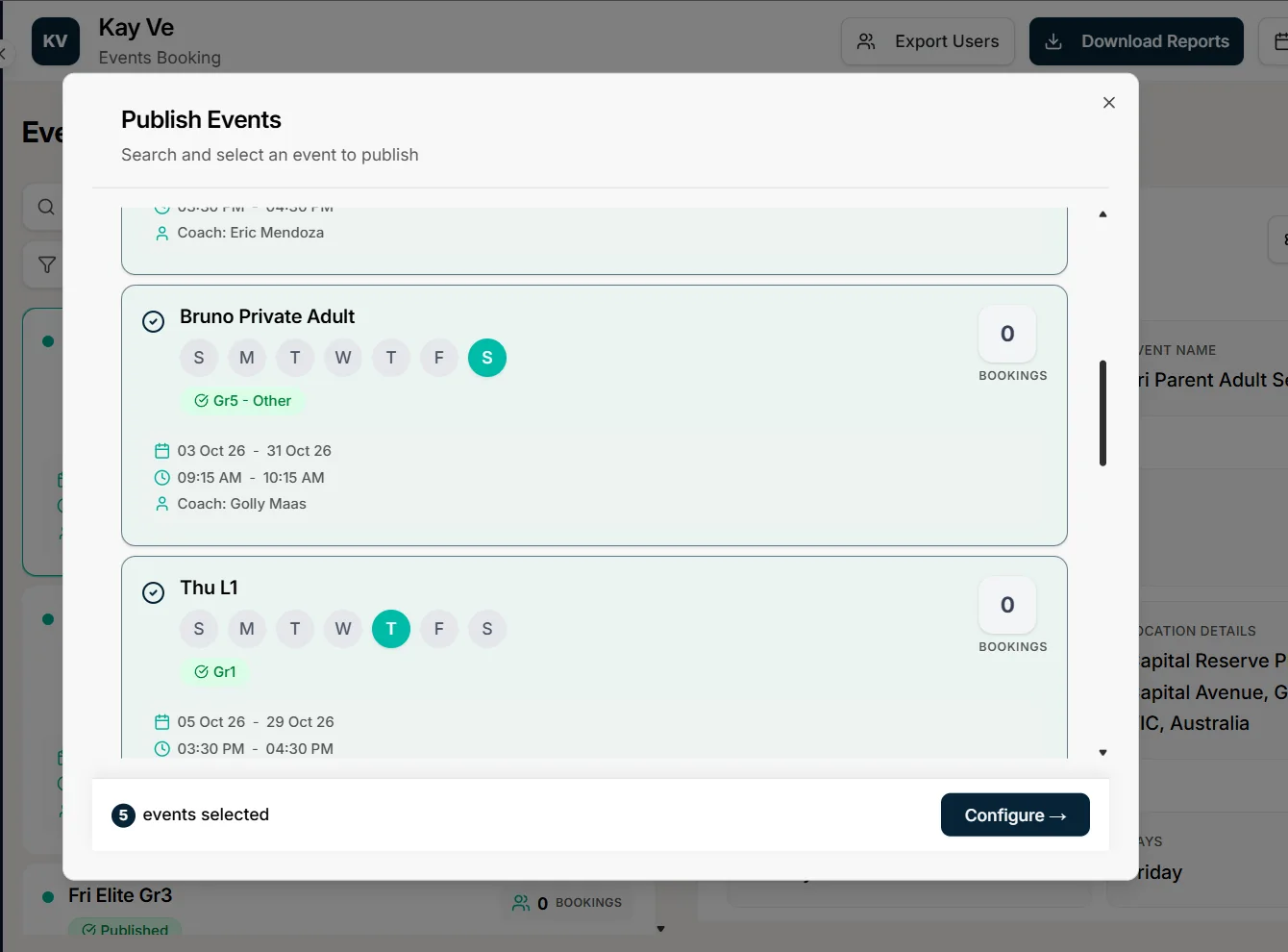The width and height of the screenshot is (1288, 952).
Task: Close the Publish Events dialog
Action: (1109, 103)
